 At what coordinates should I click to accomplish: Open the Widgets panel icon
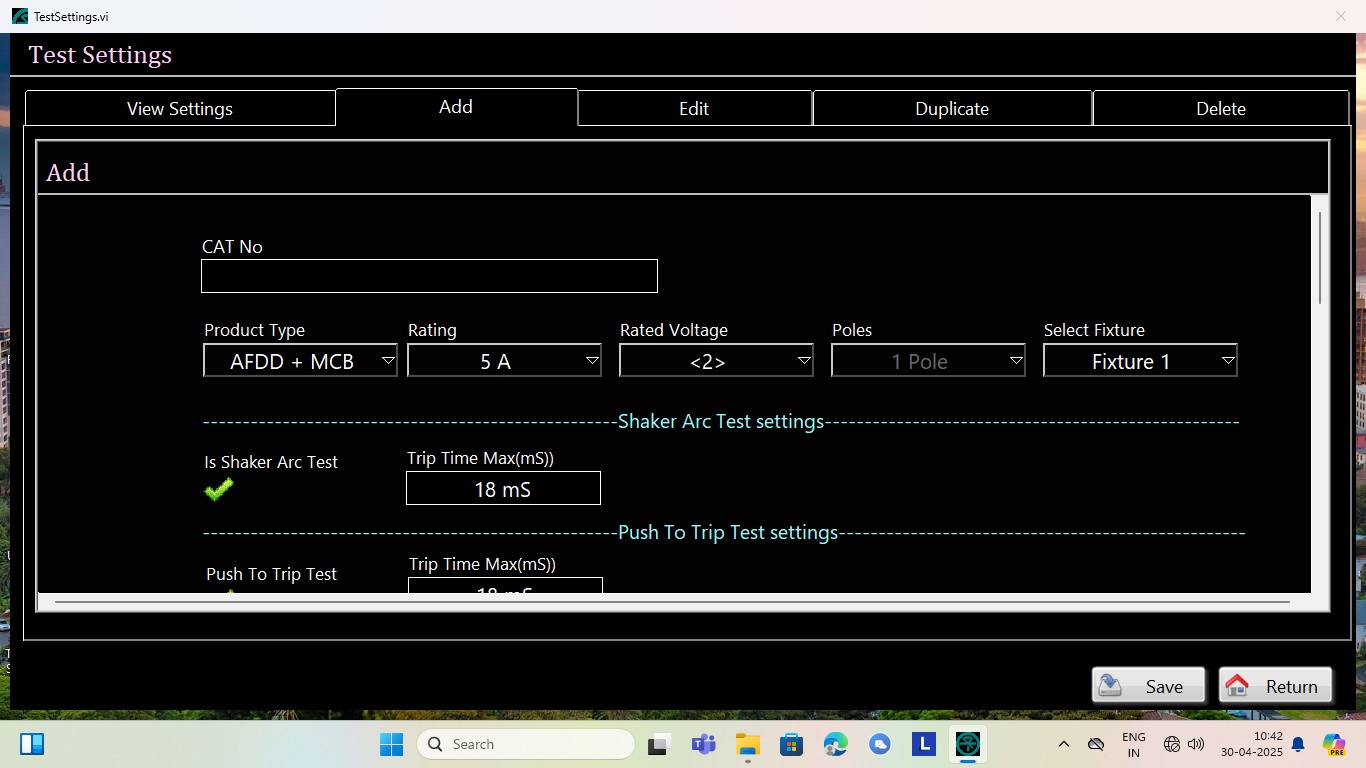pos(32,744)
